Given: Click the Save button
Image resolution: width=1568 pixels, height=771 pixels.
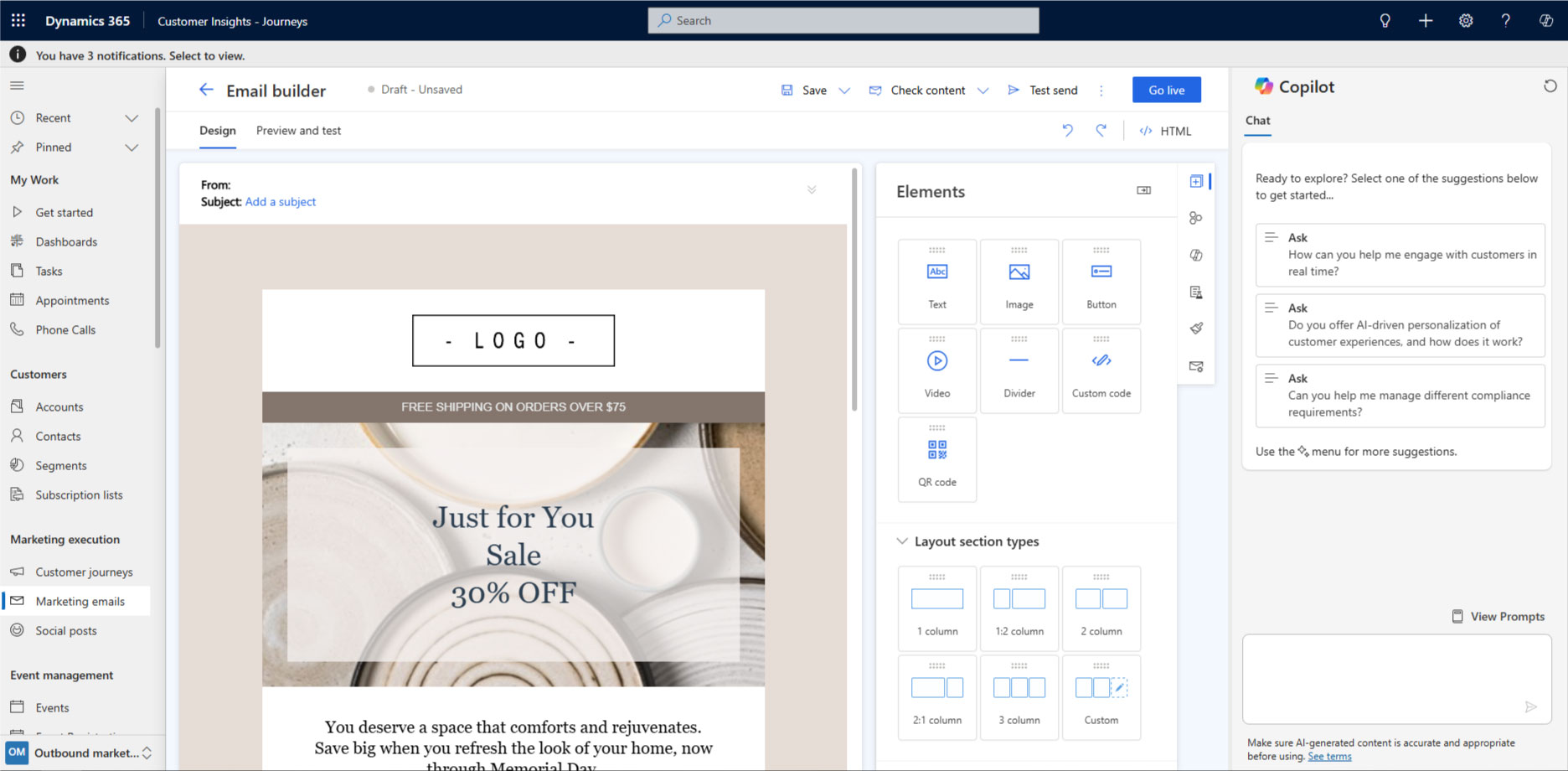Looking at the screenshot, I should [x=804, y=91].
